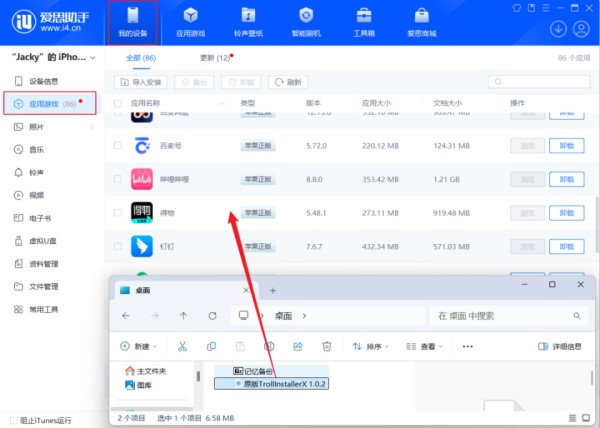600x428 pixels.
Task: Enable 阻止iTunes运行 checkbox
Action: (13, 418)
